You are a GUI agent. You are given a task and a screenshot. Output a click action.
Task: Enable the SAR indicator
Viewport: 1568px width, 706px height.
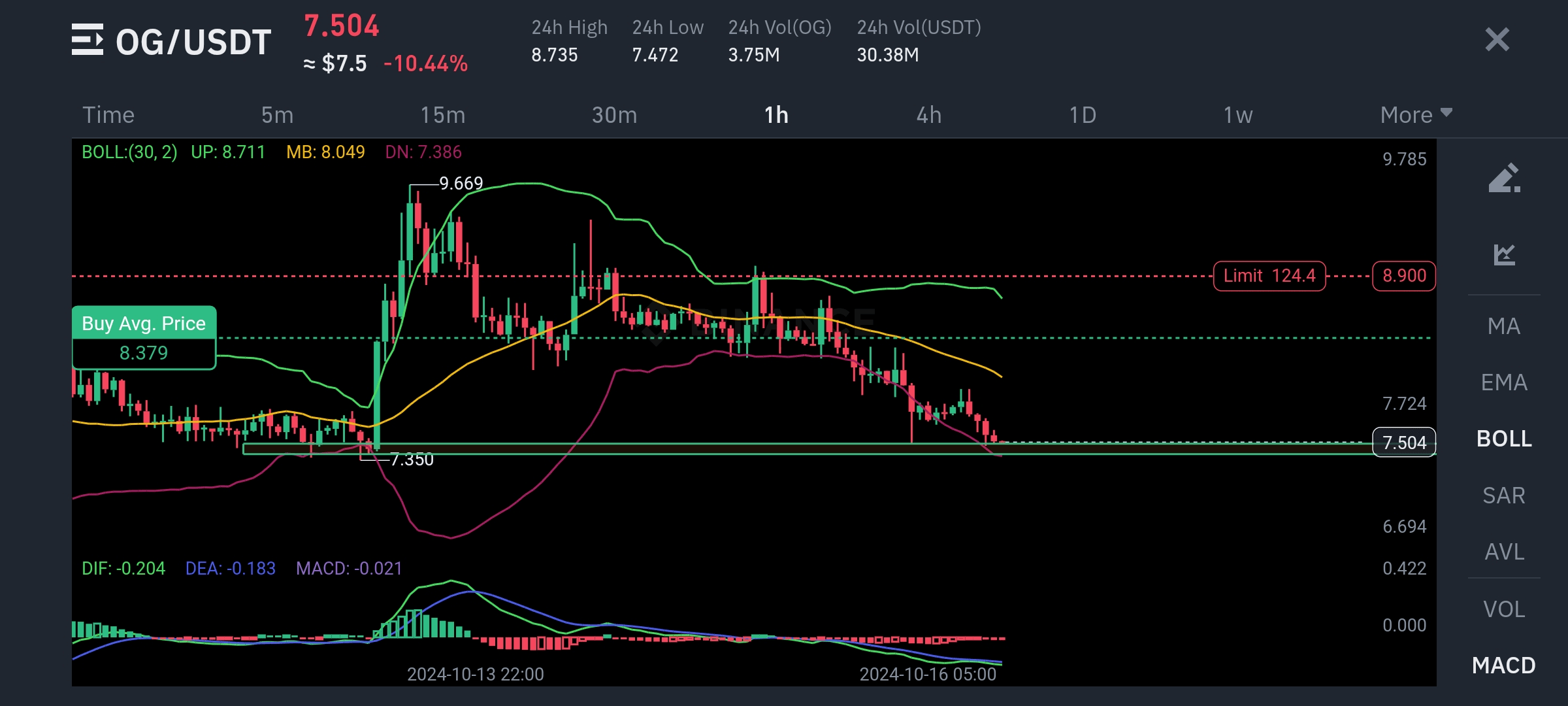pyautogui.click(x=1504, y=496)
